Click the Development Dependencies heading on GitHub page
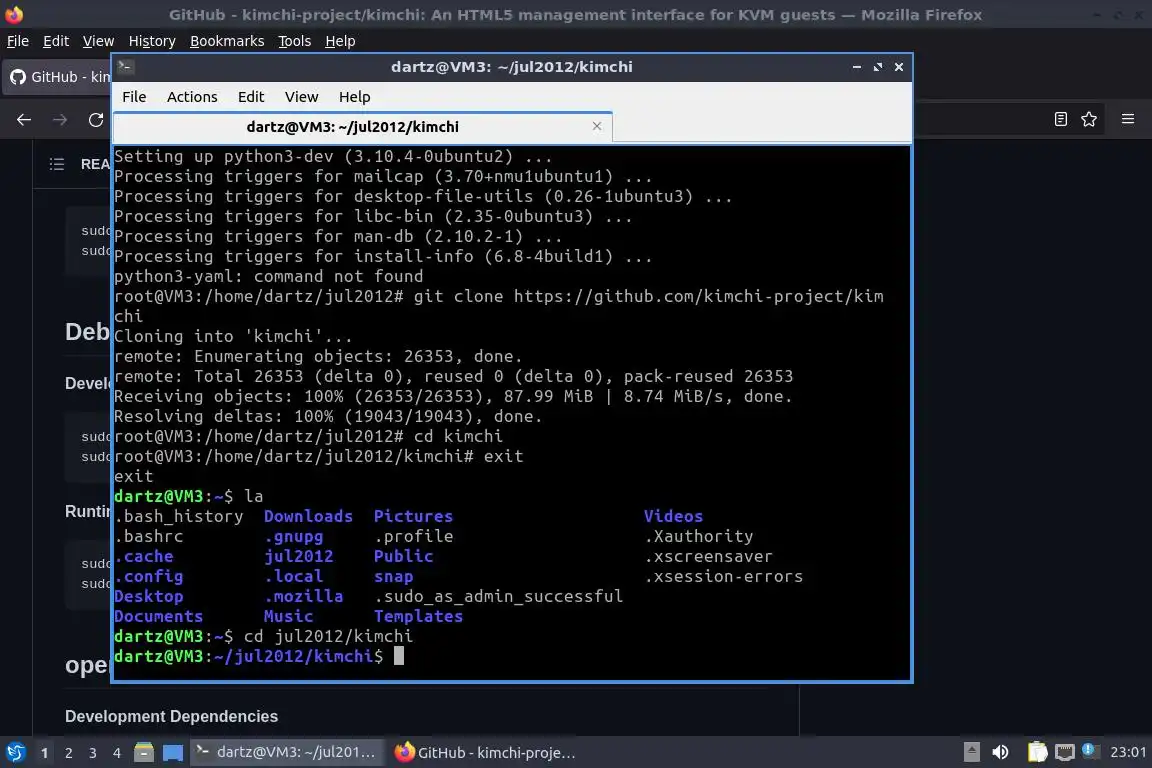The height and width of the screenshot is (768, 1152). point(171,717)
